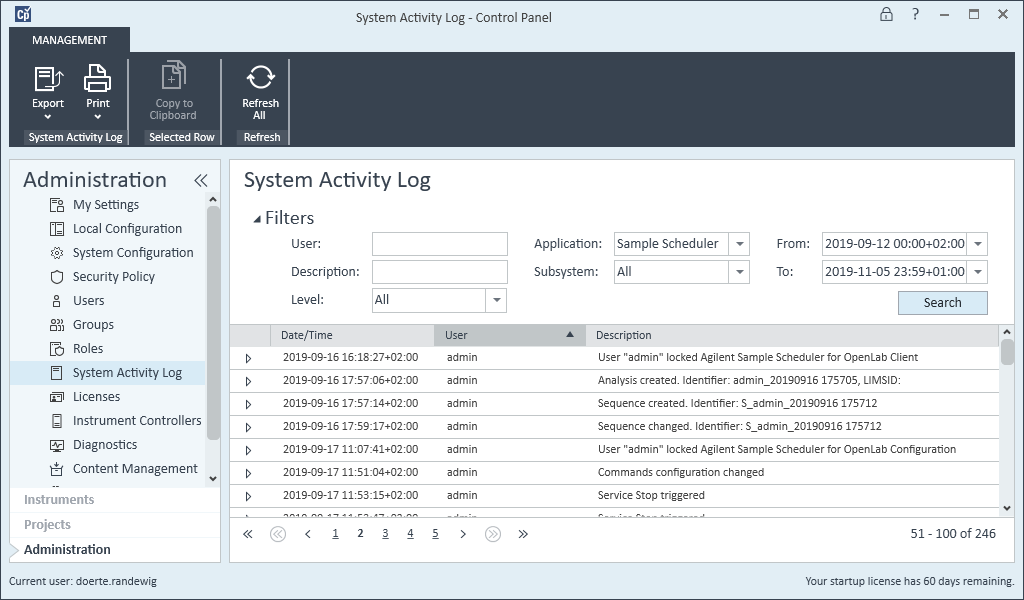Click the Search button
Image resolution: width=1024 pixels, height=600 pixels.
click(x=942, y=303)
